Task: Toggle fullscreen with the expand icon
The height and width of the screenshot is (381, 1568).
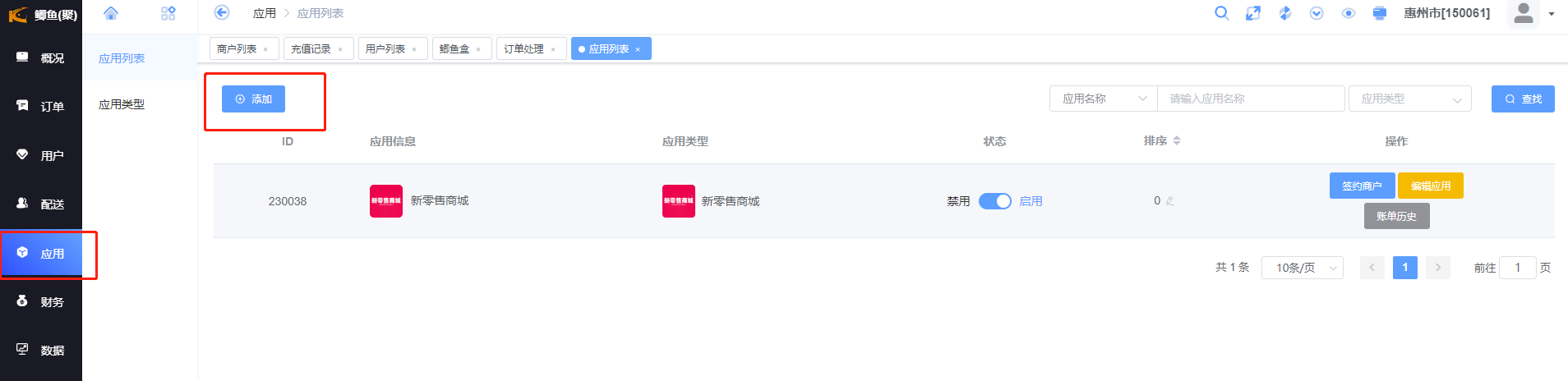Action: (x=1253, y=13)
